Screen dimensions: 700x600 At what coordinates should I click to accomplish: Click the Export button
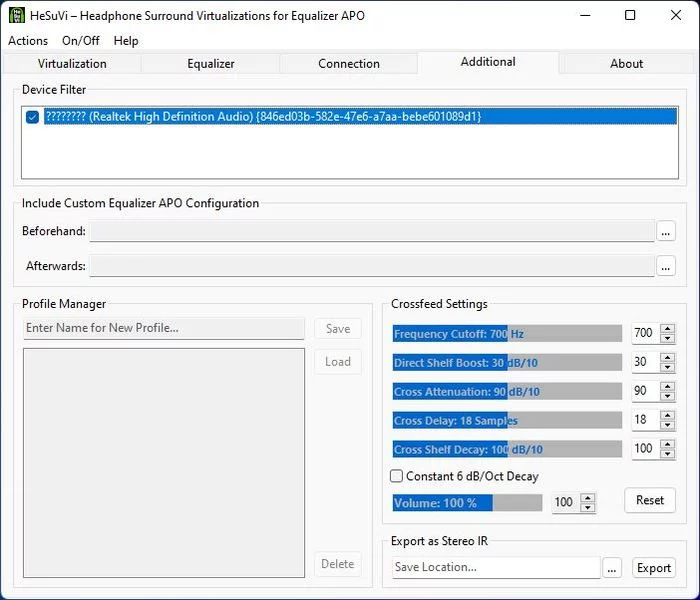[x=654, y=568]
